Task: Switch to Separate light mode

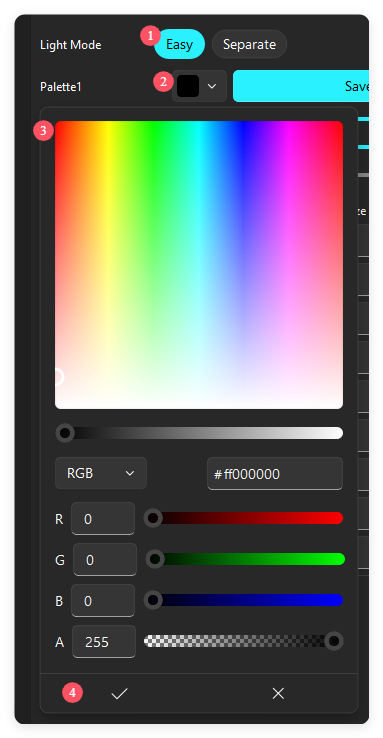Action: 249,44
